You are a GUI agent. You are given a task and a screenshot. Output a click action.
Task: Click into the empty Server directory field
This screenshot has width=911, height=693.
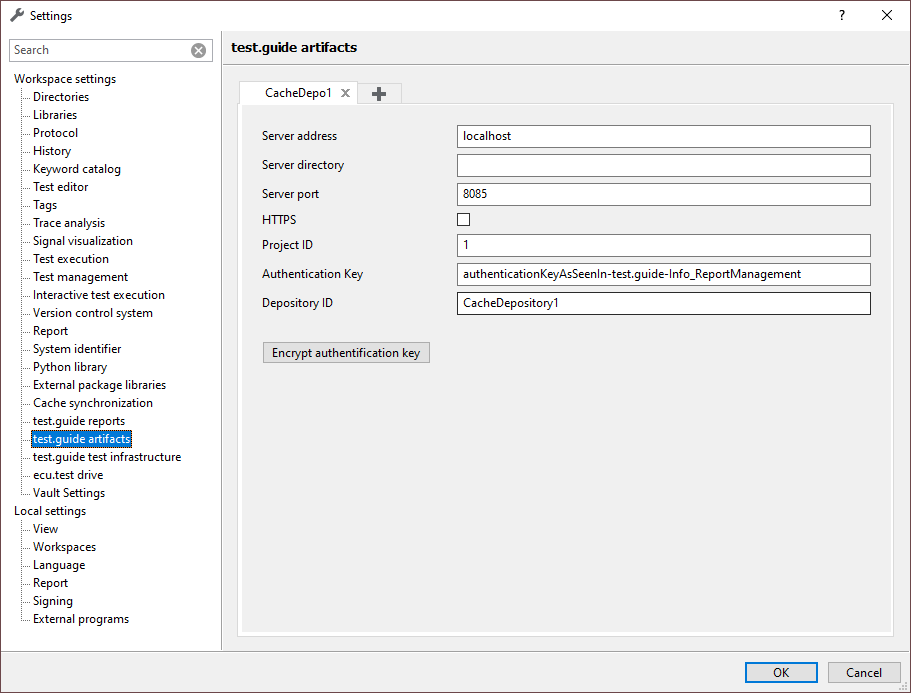(663, 166)
